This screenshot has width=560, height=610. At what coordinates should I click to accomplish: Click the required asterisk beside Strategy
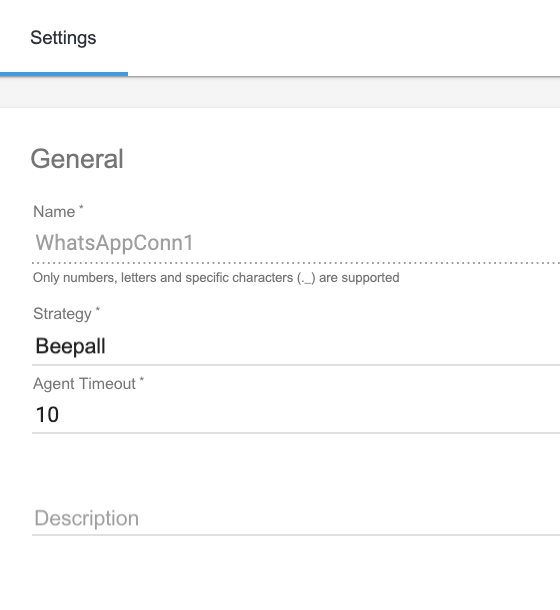click(x=98, y=309)
